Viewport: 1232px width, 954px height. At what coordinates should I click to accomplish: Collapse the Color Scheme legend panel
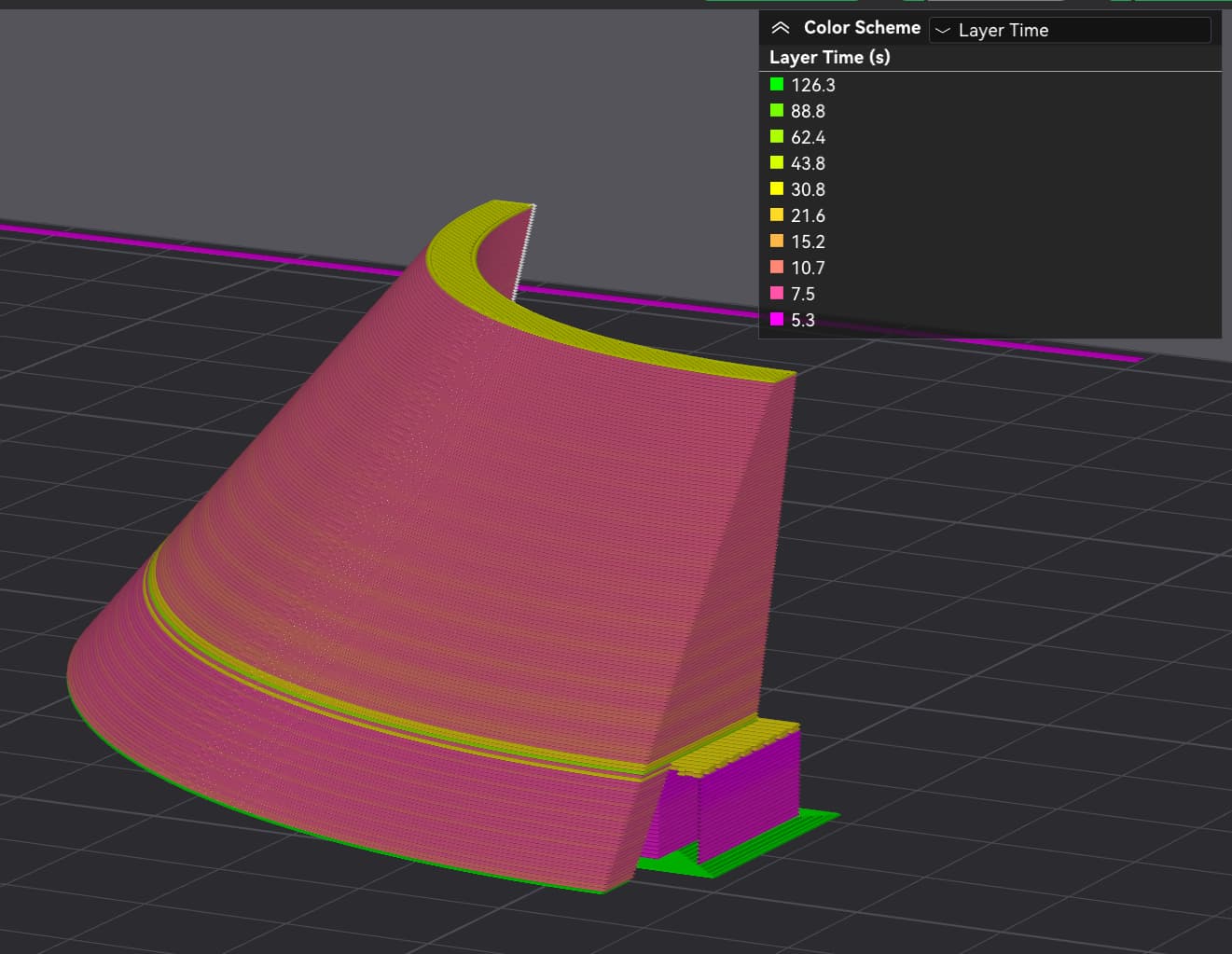coord(781,28)
